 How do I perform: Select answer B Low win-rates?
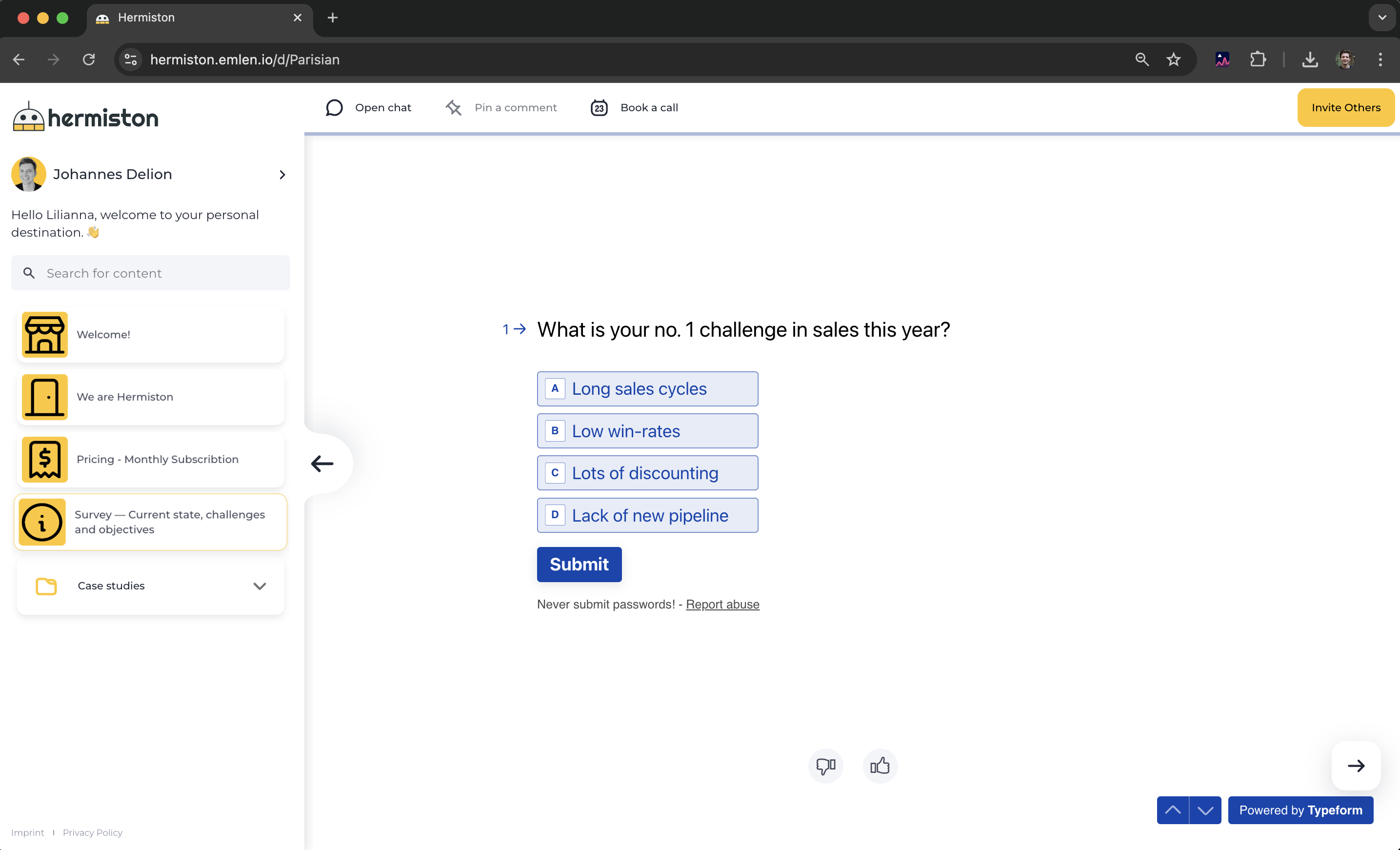pos(647,431)
